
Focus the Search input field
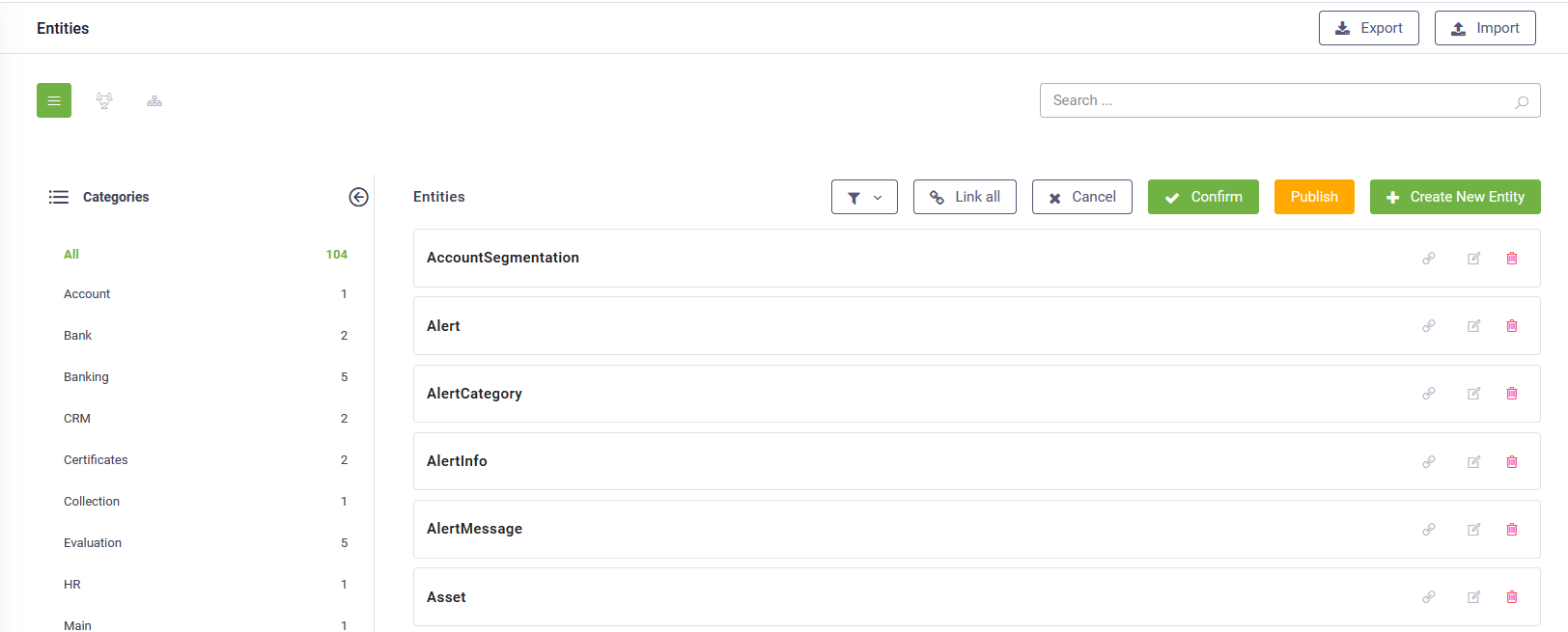coord(1279,100)
